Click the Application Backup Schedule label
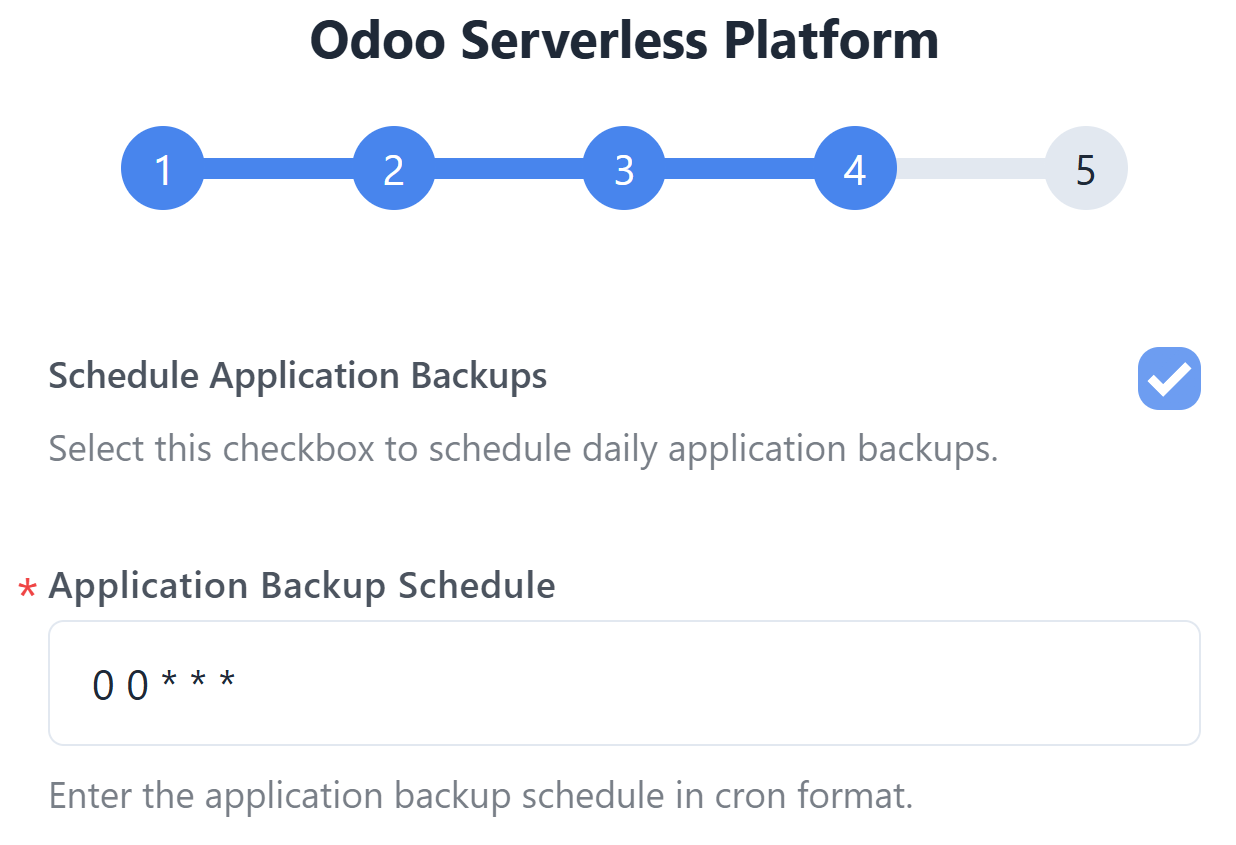The width and height of the screenshot is (1236, 845). [x=302, y=585]
